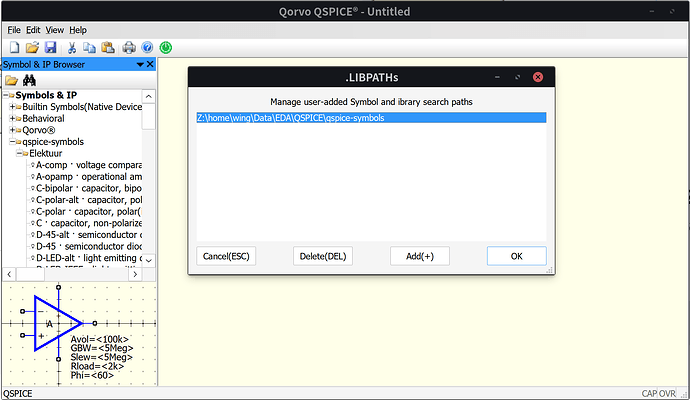
Task: Open the View menu
Action: pos(55,30)
